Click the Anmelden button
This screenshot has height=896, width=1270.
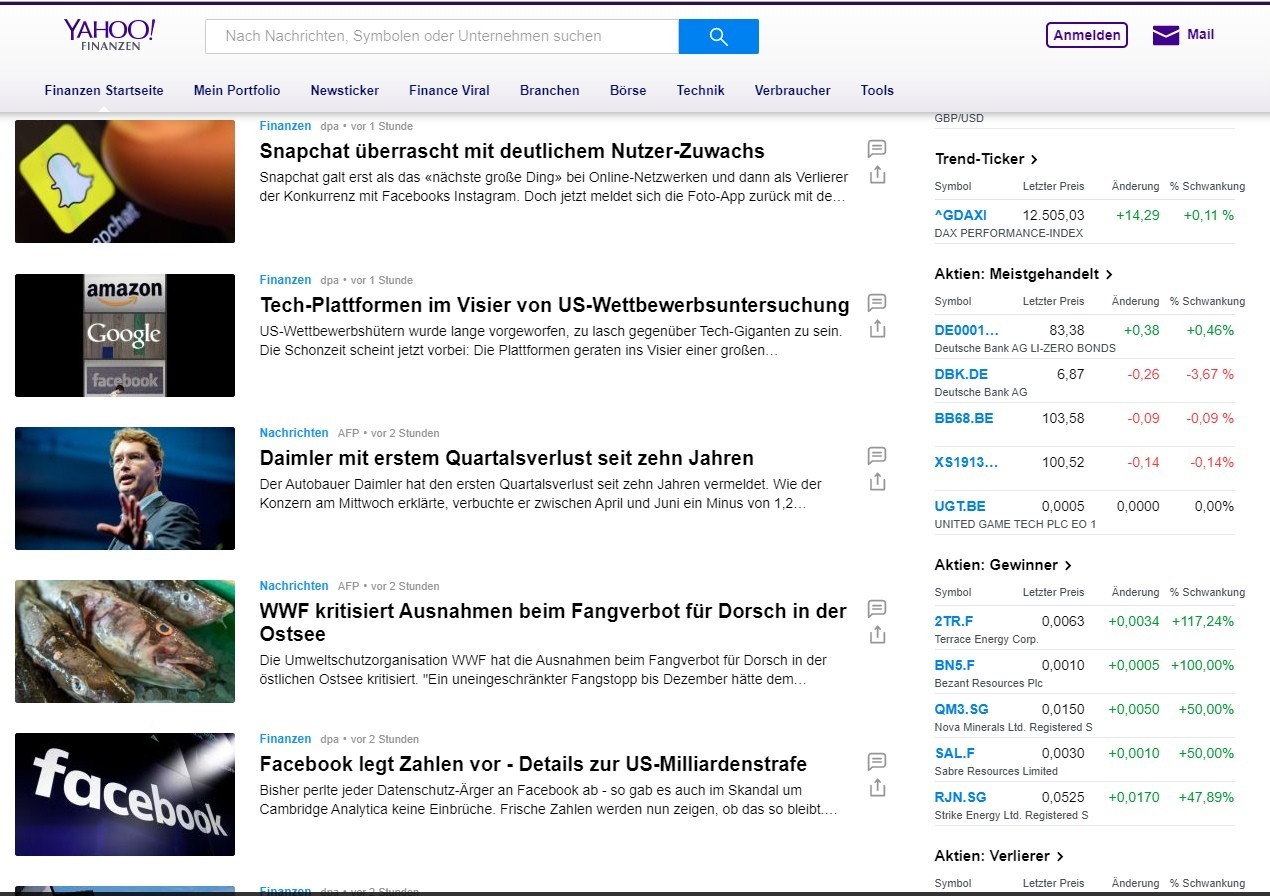1087,35
